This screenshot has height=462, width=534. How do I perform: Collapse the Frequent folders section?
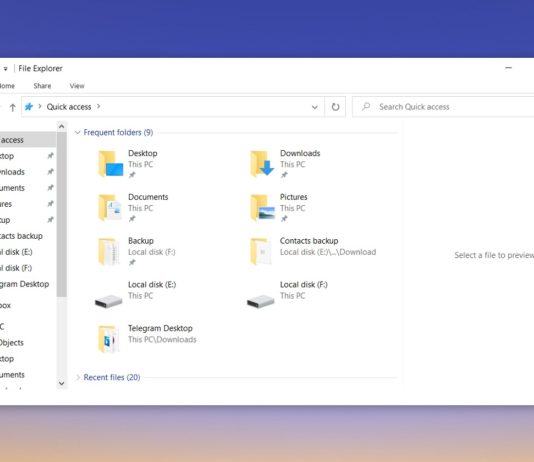[x=78, y=132]
